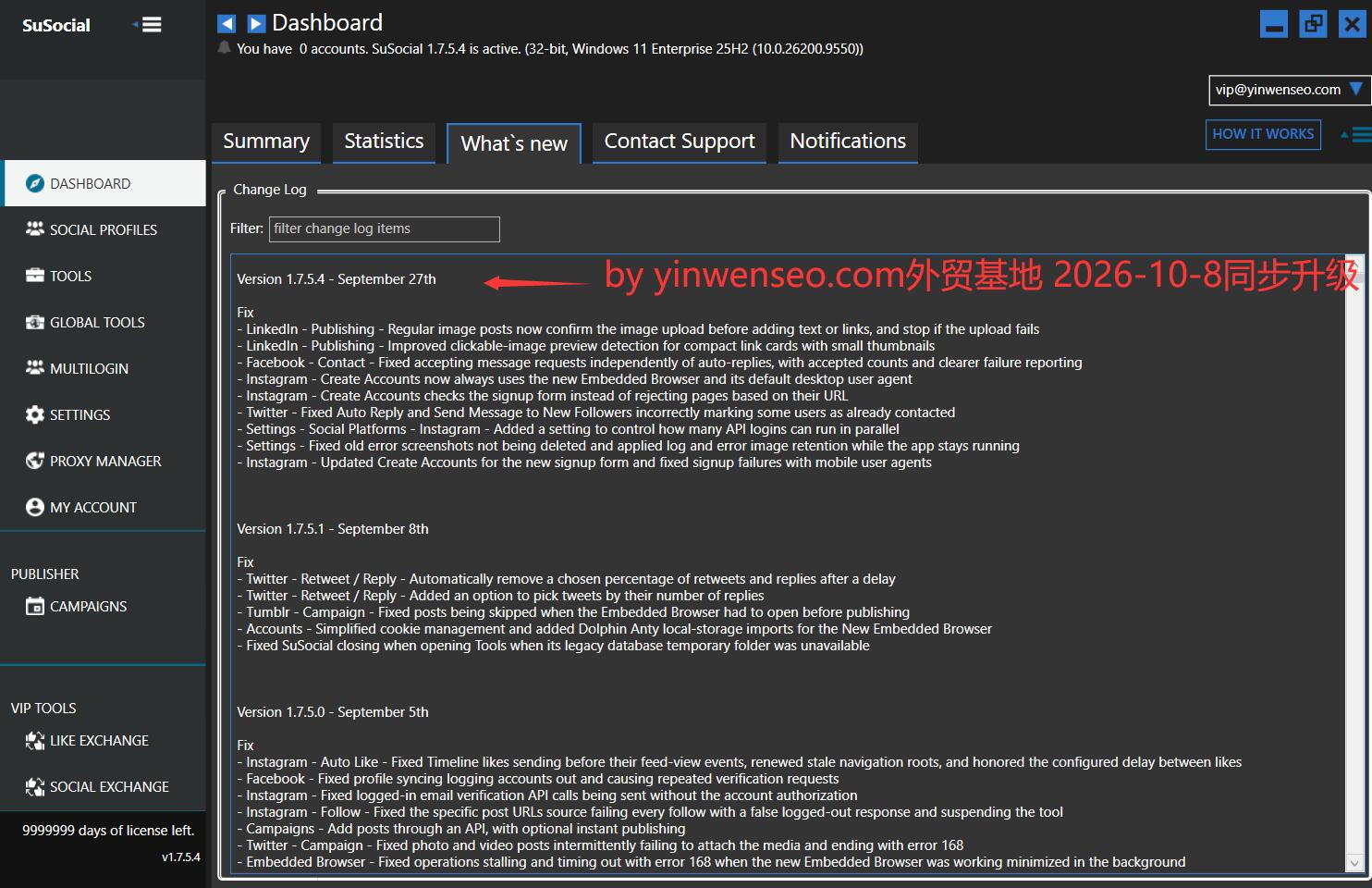Open the vip@yinwenseo.com account dropdown

point(1289,90)
